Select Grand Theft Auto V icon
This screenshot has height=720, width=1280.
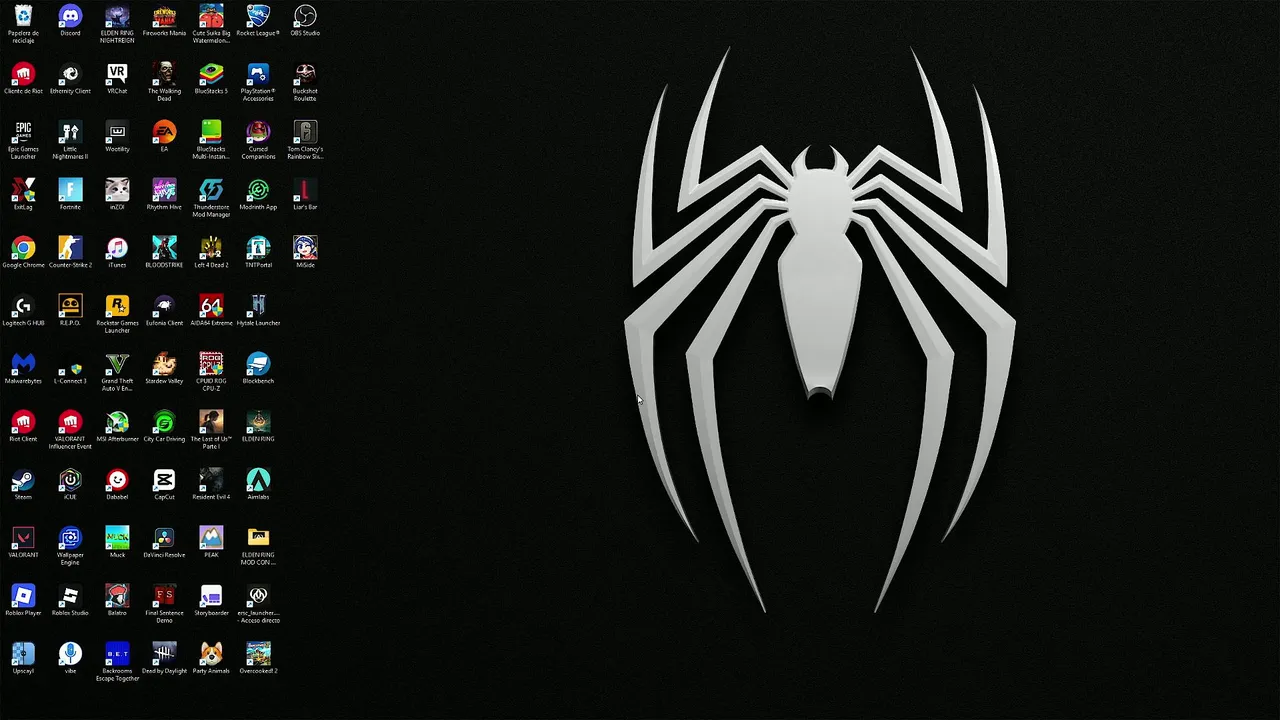[x=117, y=365]
